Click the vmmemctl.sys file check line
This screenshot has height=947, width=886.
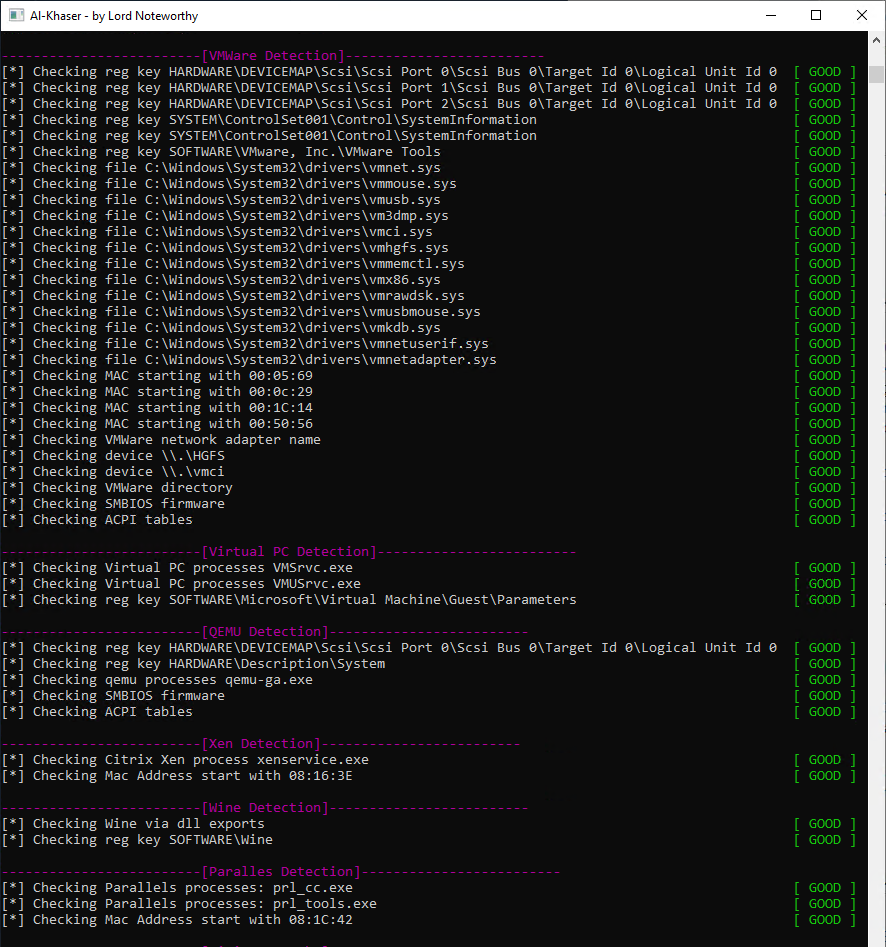pyautogui.click(x=233, y=264)
